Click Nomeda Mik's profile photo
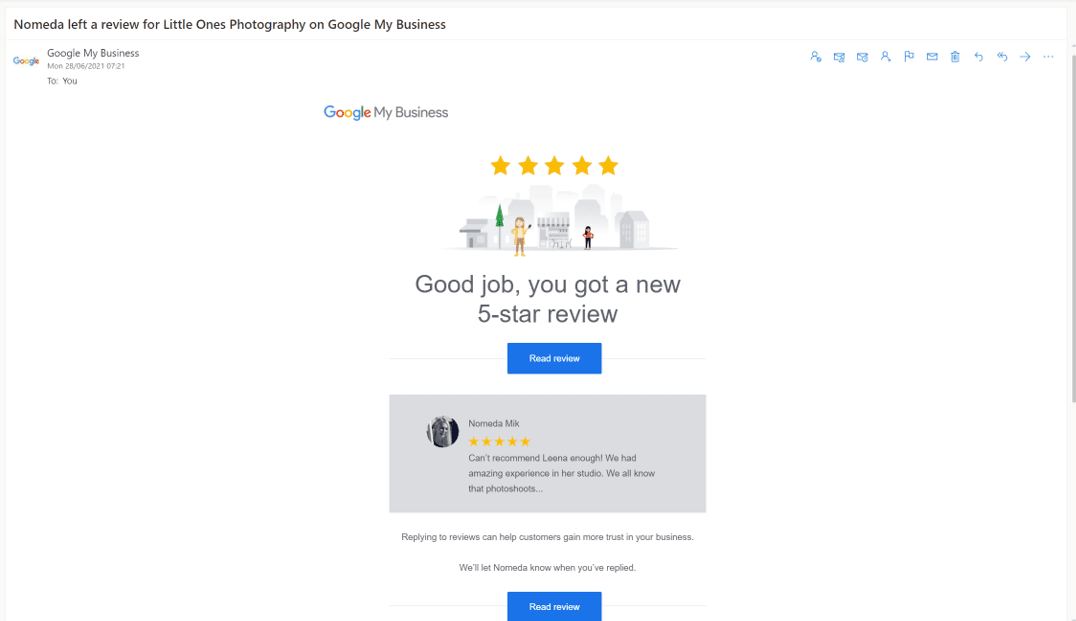Viewport: 1076px width, 621px height. 443,432
